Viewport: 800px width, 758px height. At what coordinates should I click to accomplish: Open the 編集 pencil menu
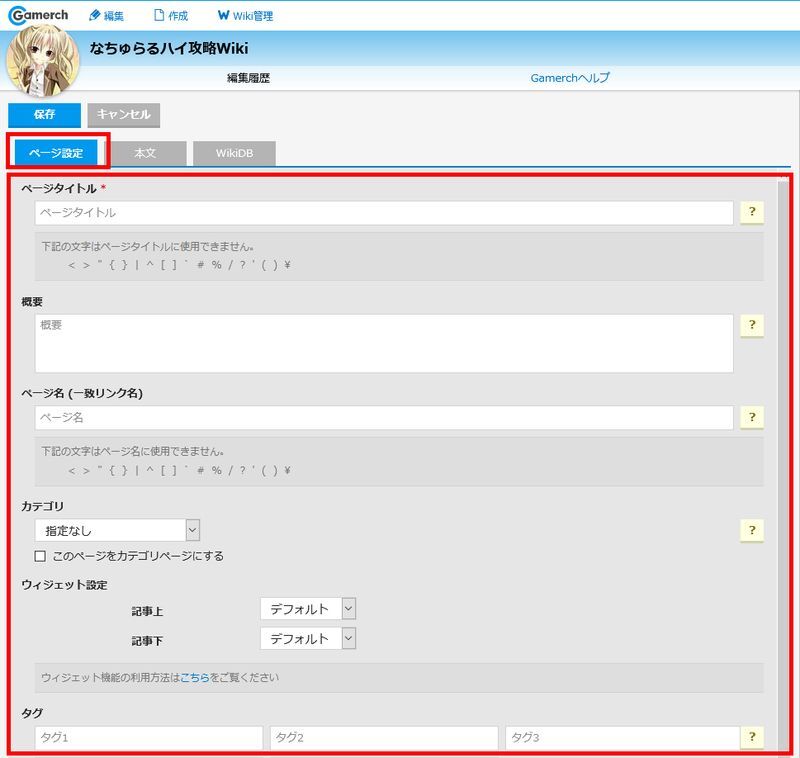(x=106, y=16)
